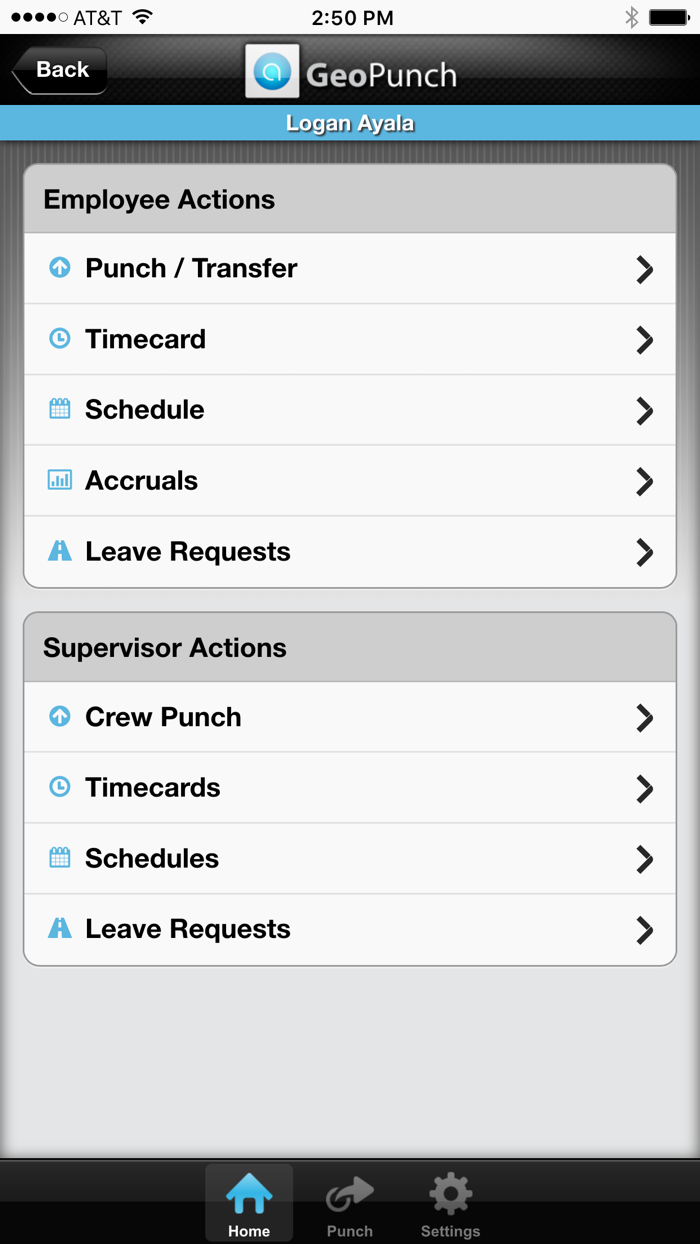Open Schedules using its right-arrow chevron
Screen dimensions: 700x1244
tap(645, 858)
